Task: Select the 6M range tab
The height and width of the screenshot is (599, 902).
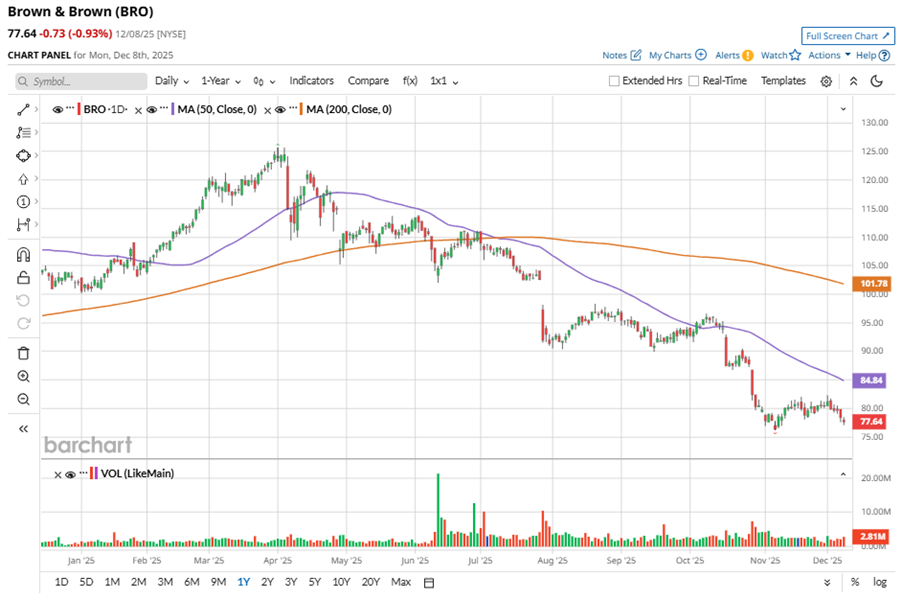Action: point(192,582)
